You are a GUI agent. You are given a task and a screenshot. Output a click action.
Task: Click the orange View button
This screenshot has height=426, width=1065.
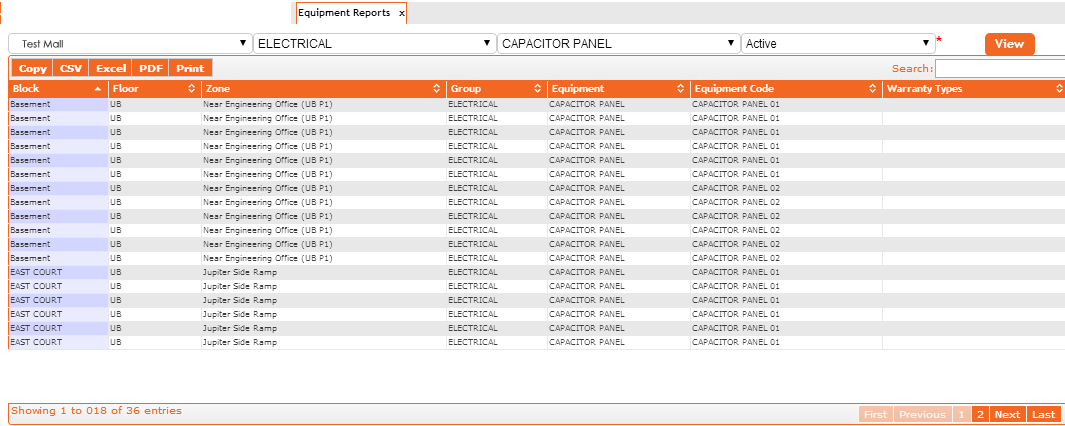[1009, 44]
